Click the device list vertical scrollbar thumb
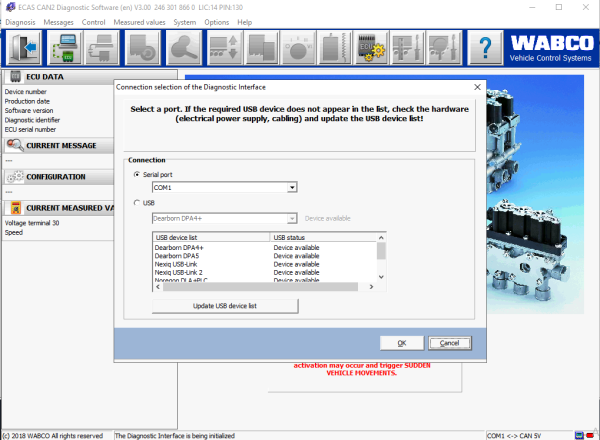This screenshot has height=440, width=600. click(381, 251)
